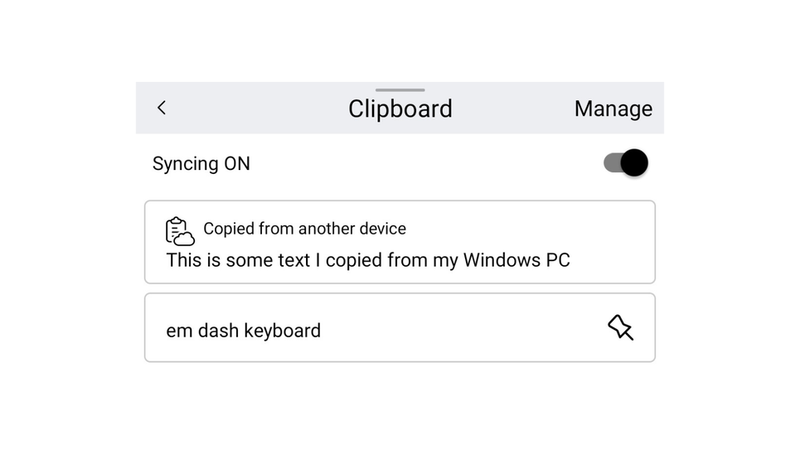Image resolution: width=800 pixels, height=450 pixels.
Task: Click the Clipboard header title
Action: (x=400, y=109)
